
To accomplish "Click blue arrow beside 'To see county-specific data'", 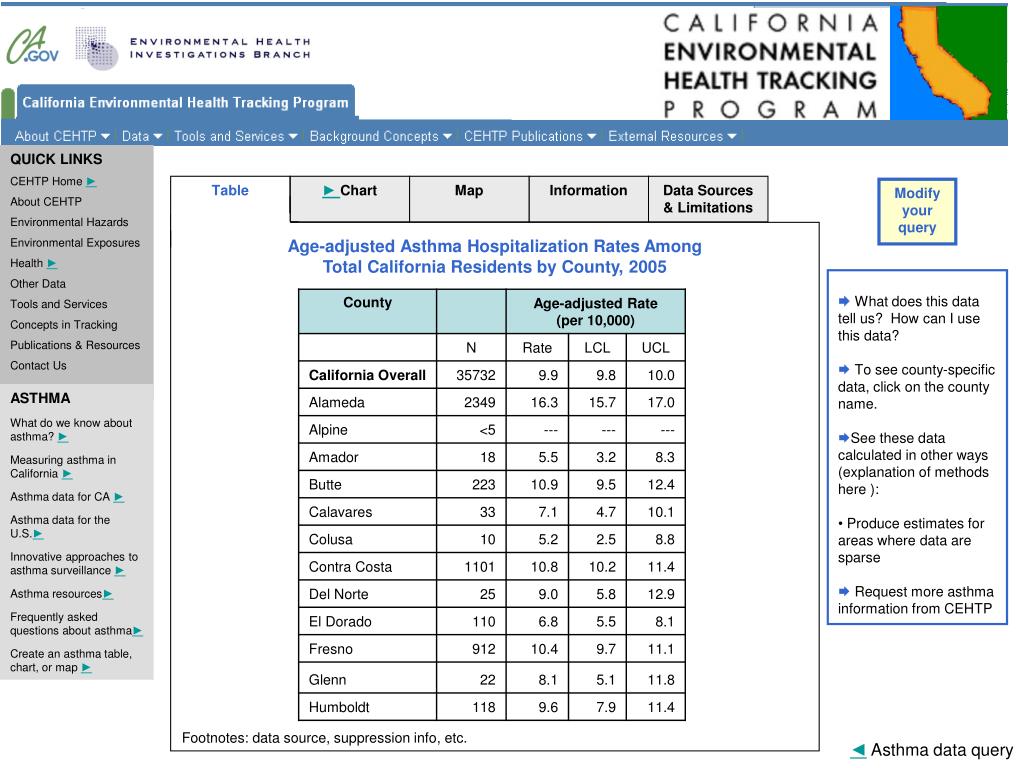I will point(844,370).
